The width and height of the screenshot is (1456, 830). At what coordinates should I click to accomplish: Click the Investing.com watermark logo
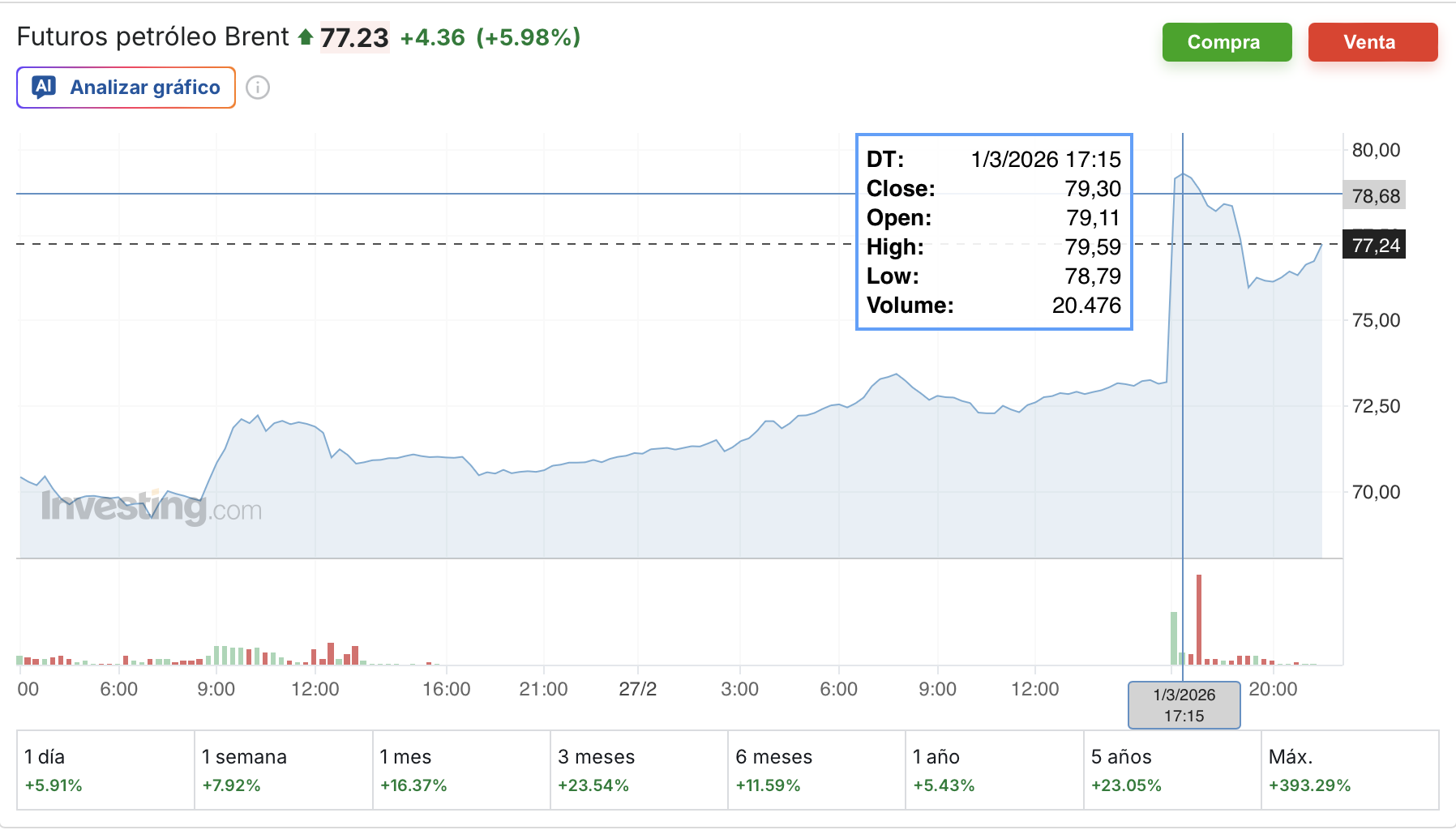pos(152,508)
